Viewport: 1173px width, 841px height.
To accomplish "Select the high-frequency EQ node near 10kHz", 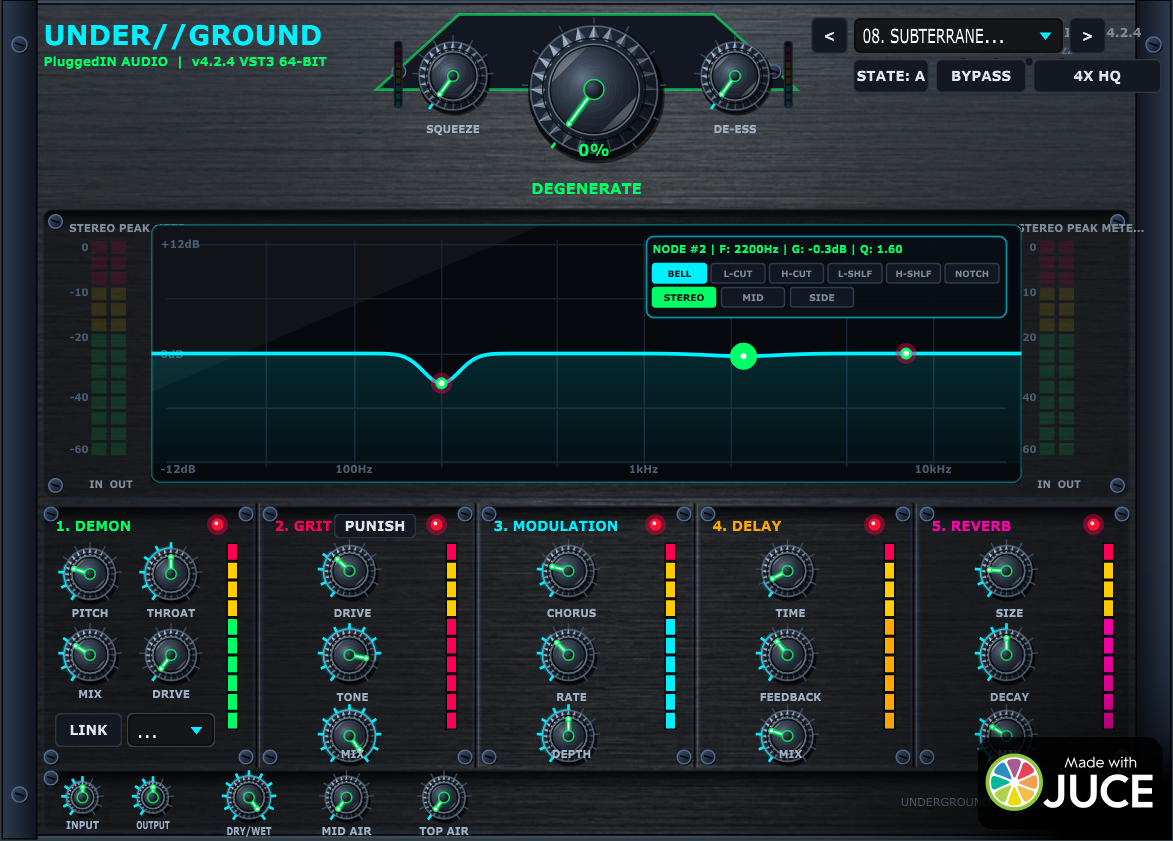I will click(x=906, y=353).
